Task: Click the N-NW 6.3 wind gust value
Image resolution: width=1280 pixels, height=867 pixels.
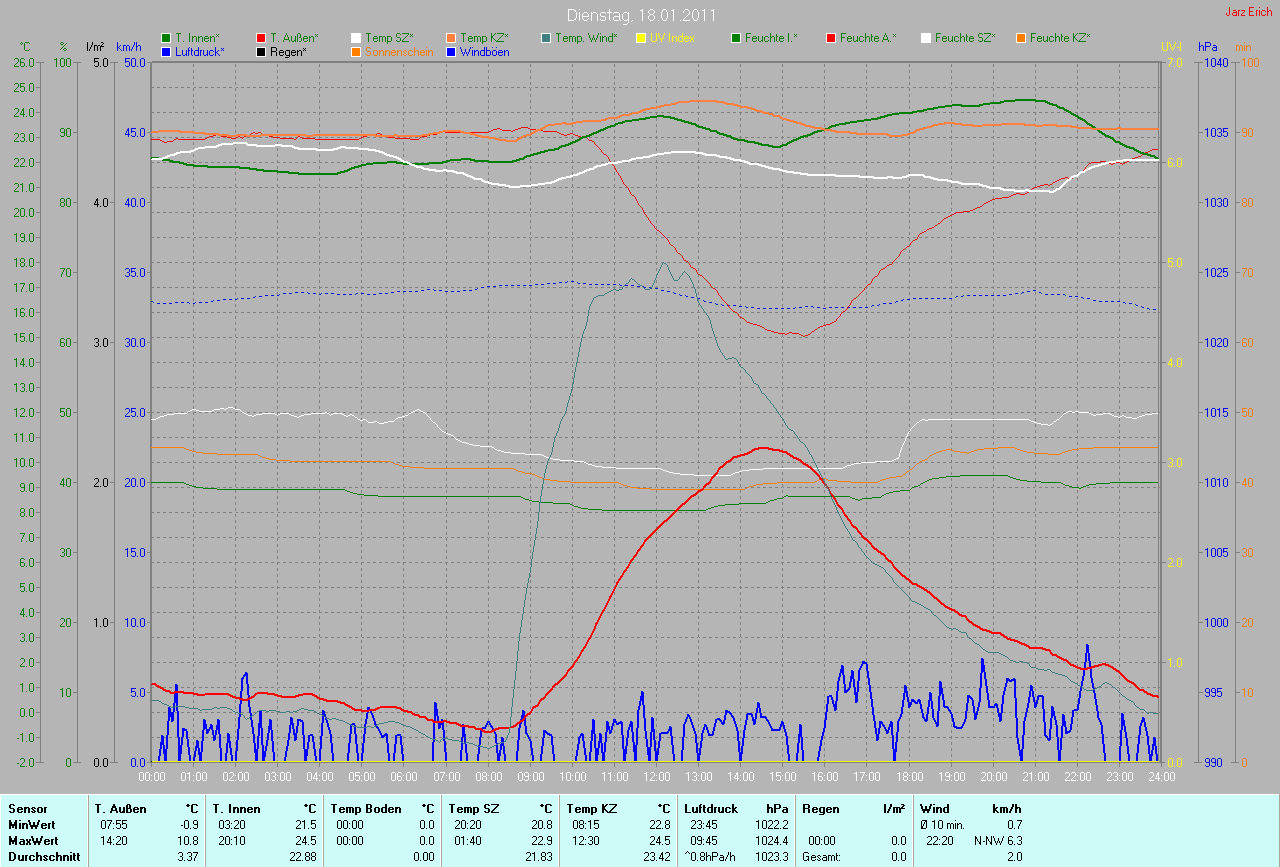Action: click(1000, 841)
